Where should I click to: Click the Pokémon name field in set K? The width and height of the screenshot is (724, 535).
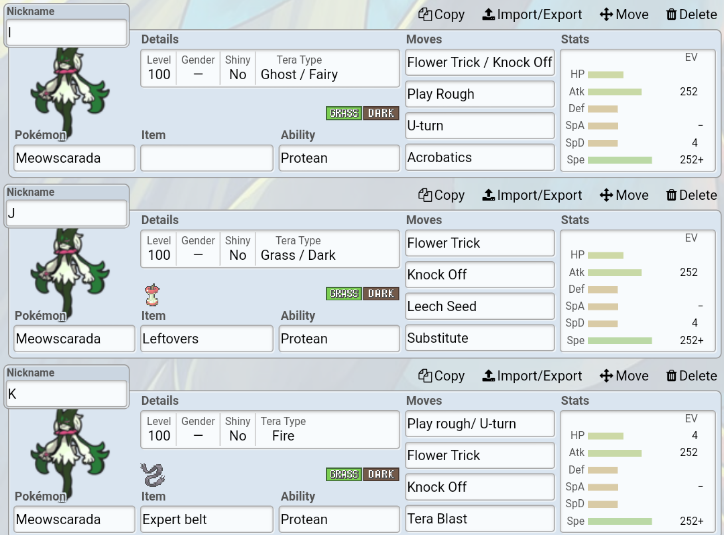click(x=74, y=519)
